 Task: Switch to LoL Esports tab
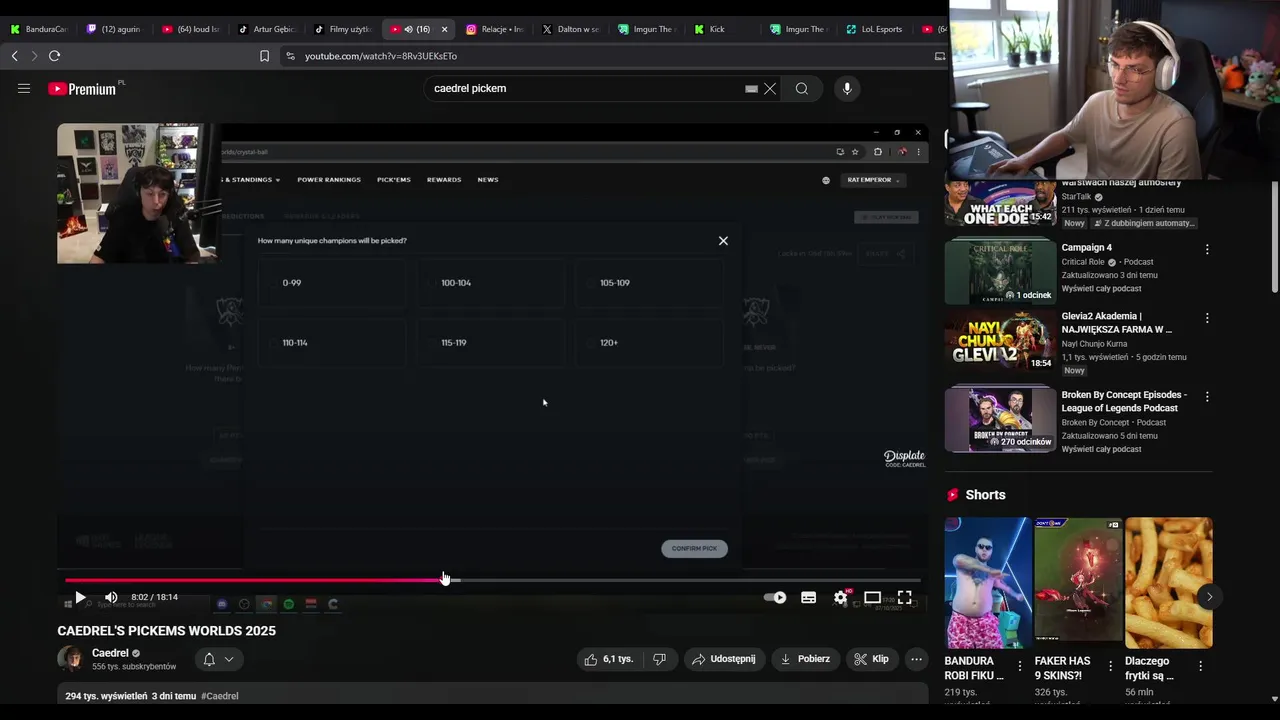(x=875, y=29)
